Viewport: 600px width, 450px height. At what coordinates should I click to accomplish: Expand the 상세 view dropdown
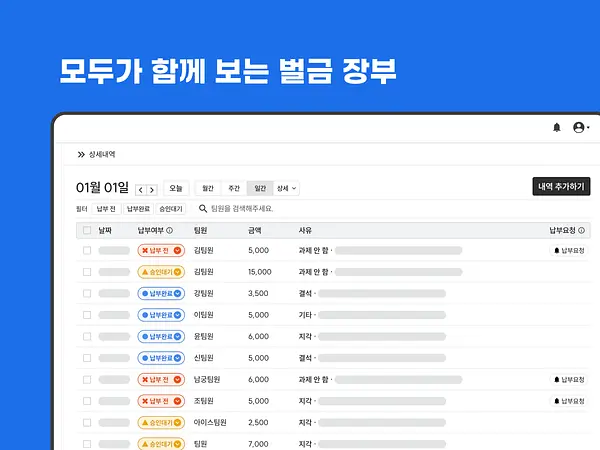[286, 188]
